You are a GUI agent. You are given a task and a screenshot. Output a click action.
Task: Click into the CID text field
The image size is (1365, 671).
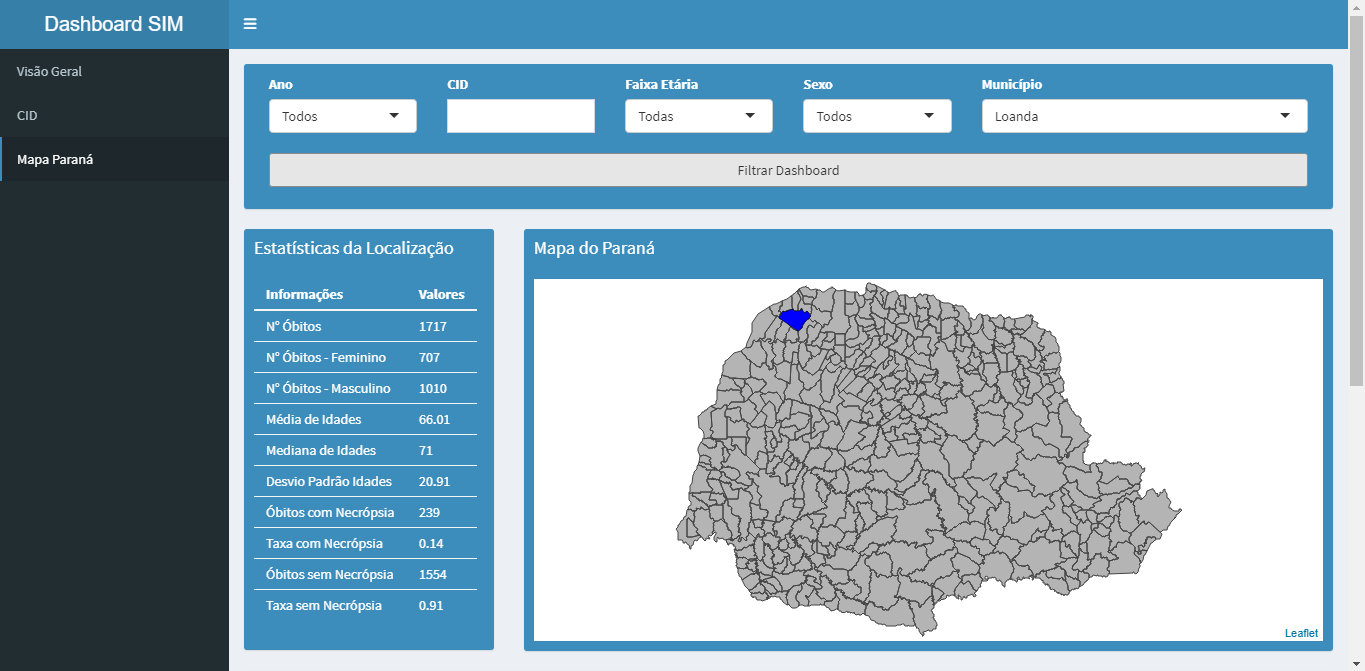pyautogui.click(x=520, y=116)
